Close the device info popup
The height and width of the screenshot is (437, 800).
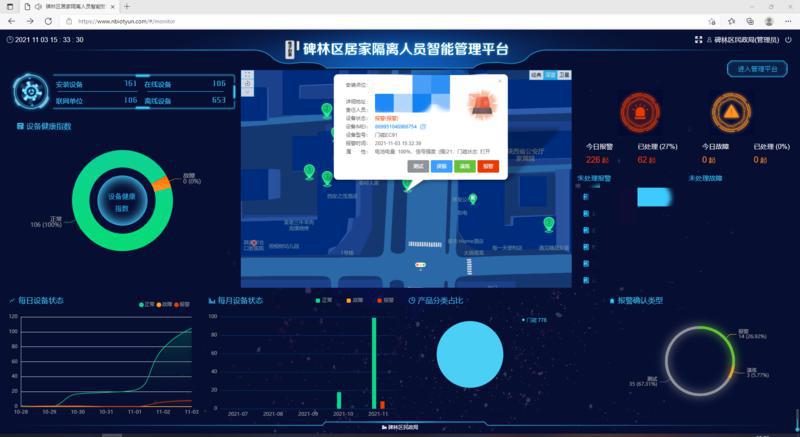point(500,81)
